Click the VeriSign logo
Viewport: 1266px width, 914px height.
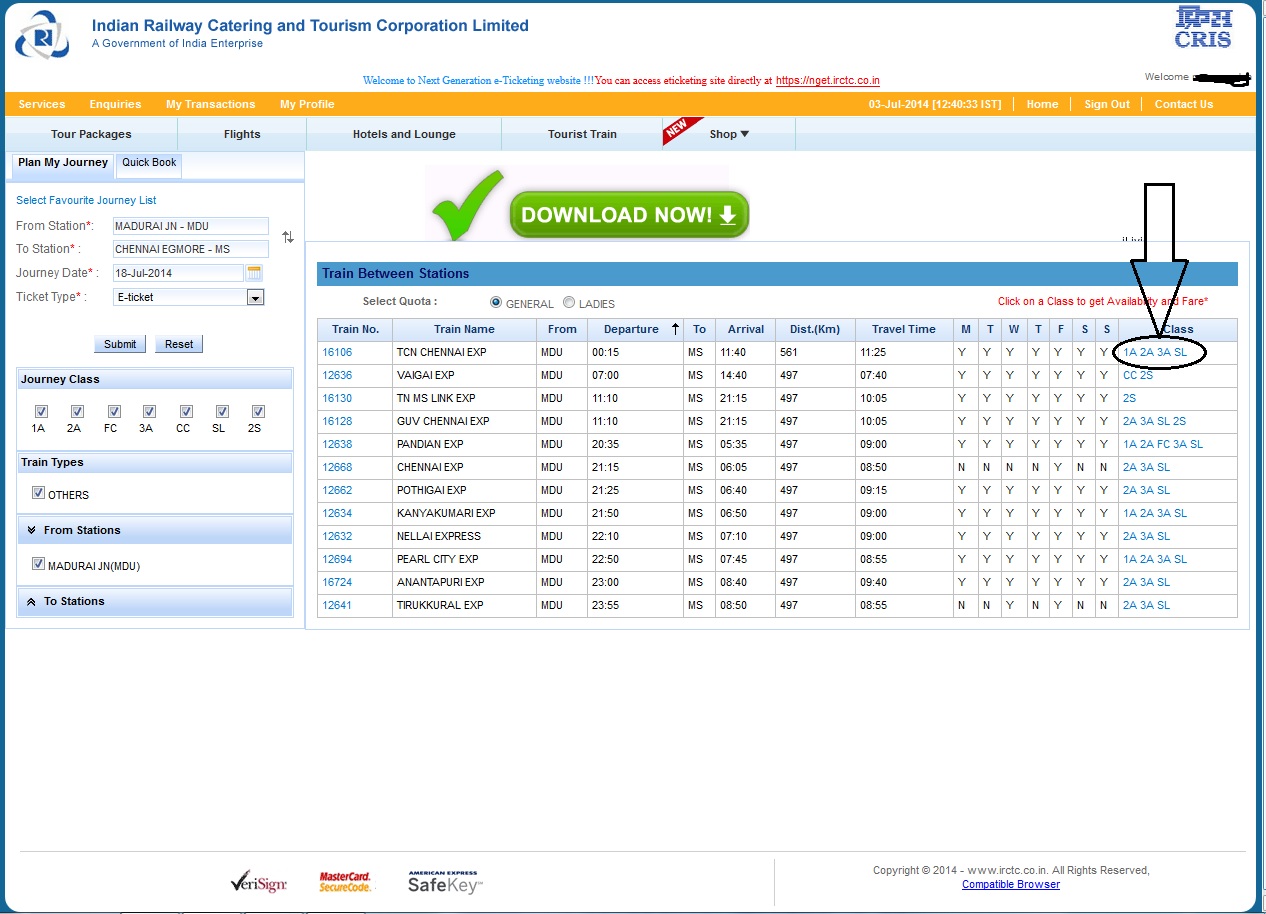coord(258,883)
